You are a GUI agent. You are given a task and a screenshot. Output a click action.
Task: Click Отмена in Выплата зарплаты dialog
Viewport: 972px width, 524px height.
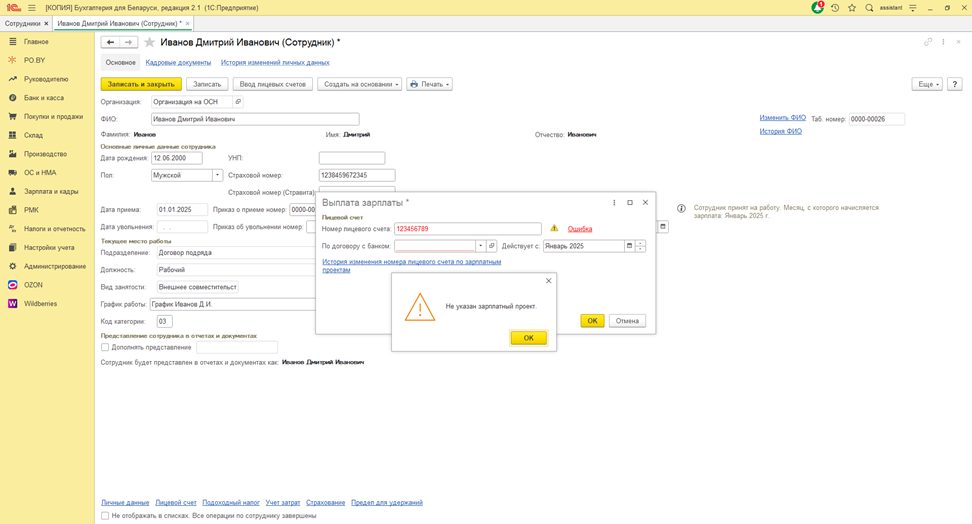pos(627,321)
